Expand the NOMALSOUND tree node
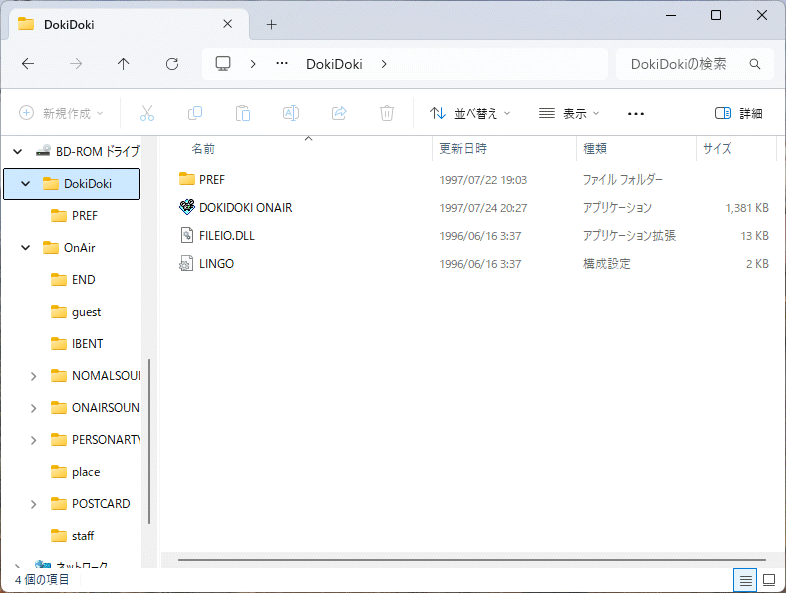This screenshot has height=593, width=786. tap(34, 376)
